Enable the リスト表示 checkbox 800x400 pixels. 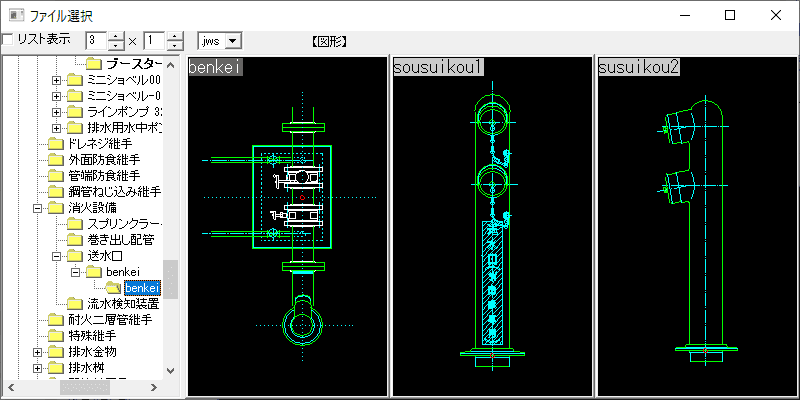[7, 40]
